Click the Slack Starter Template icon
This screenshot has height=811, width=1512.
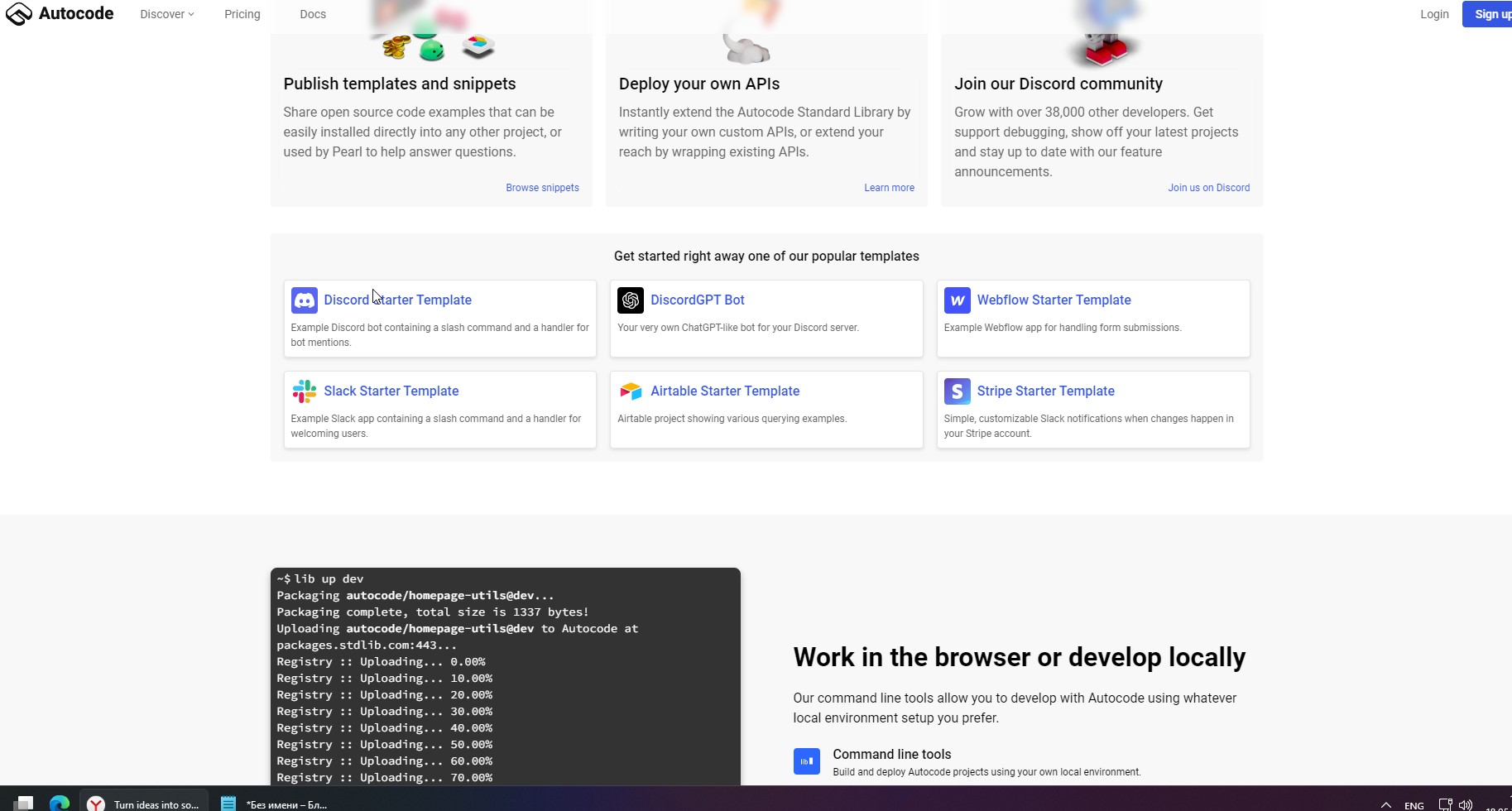[305, 391]
